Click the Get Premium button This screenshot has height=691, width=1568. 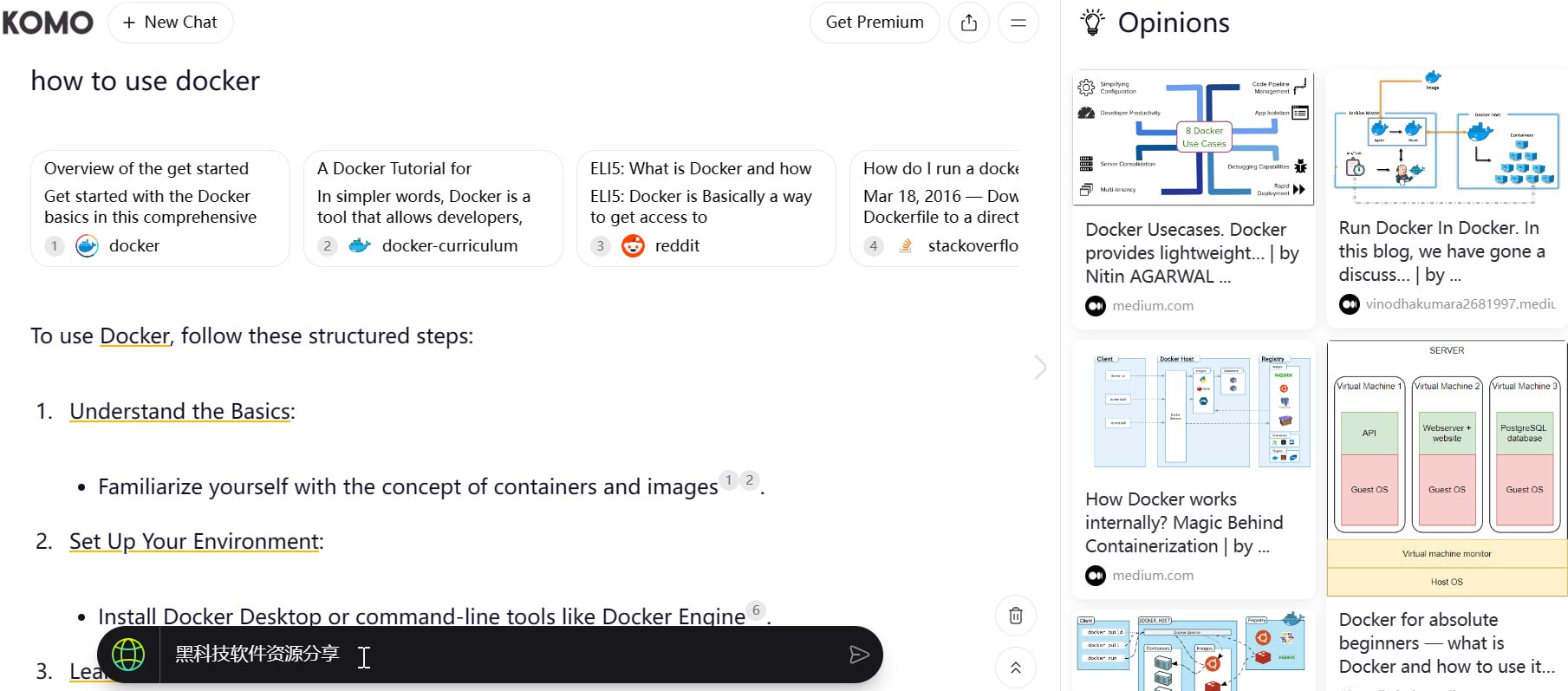pyautogui.click(x=875, y=23)
